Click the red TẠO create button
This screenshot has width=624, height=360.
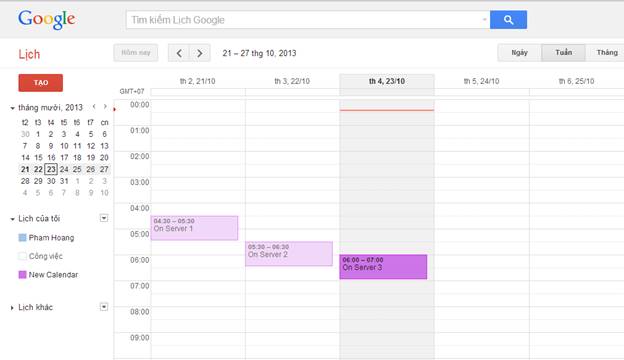point(41,83)
